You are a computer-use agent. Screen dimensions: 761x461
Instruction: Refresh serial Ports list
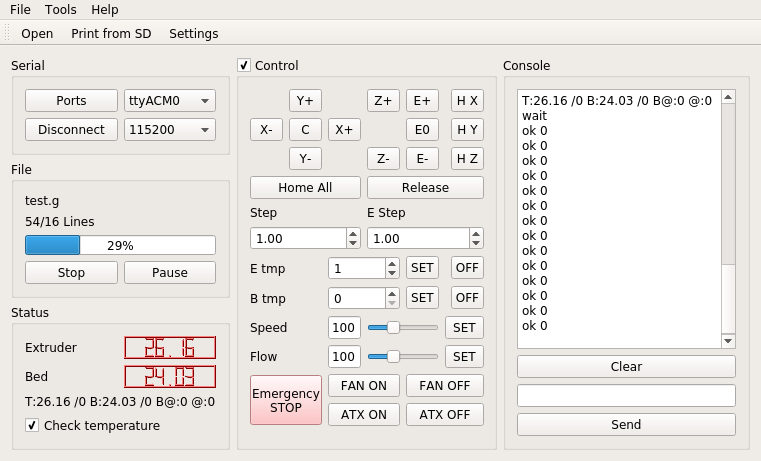(x=71, y=100)
